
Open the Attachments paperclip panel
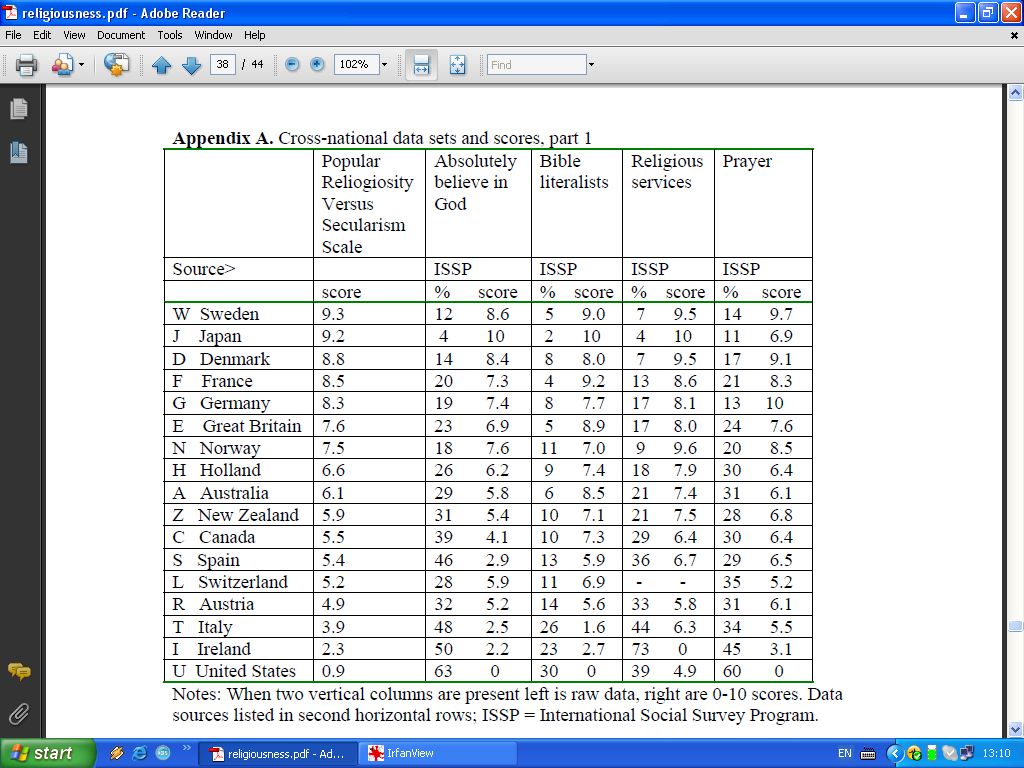click(x=18, y=714)
